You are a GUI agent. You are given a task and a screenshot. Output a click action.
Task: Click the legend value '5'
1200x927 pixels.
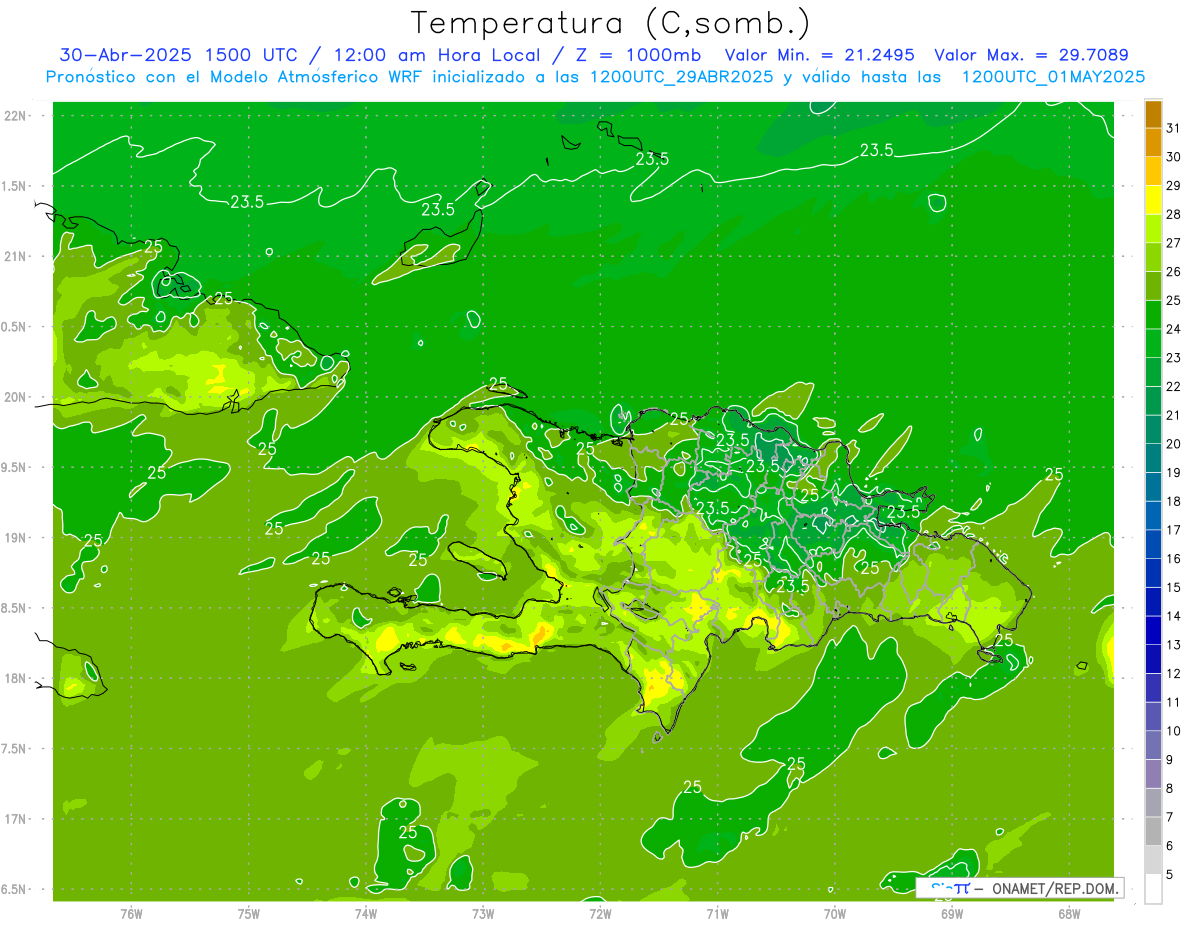point(1170,875)
